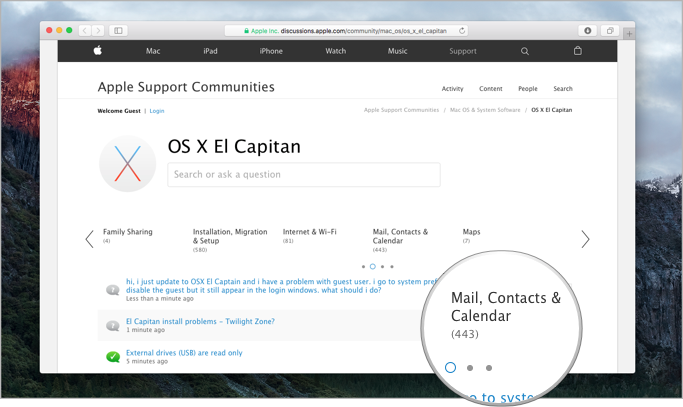Viewport: 683px width, 407px height.
Task: Toggle the Safari sidebar button
Action: 118,31
